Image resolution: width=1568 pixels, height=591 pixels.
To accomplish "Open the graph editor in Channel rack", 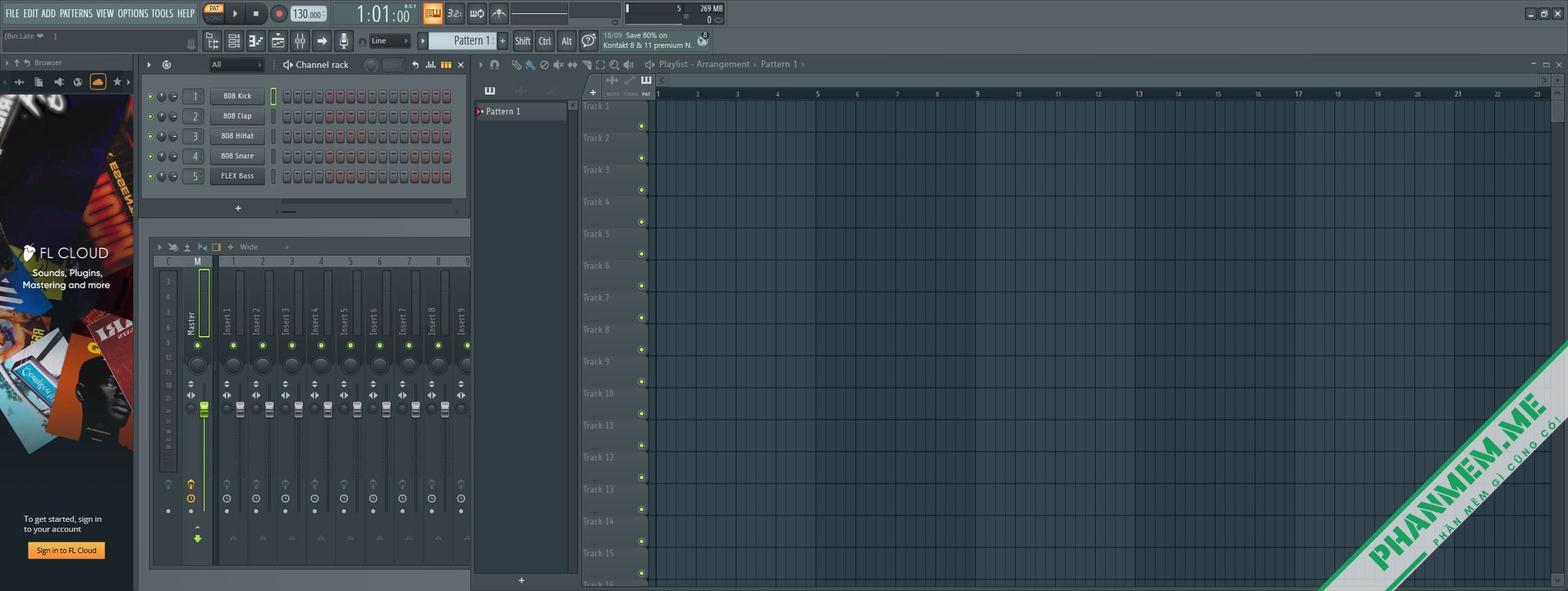I will pos(430,65).
